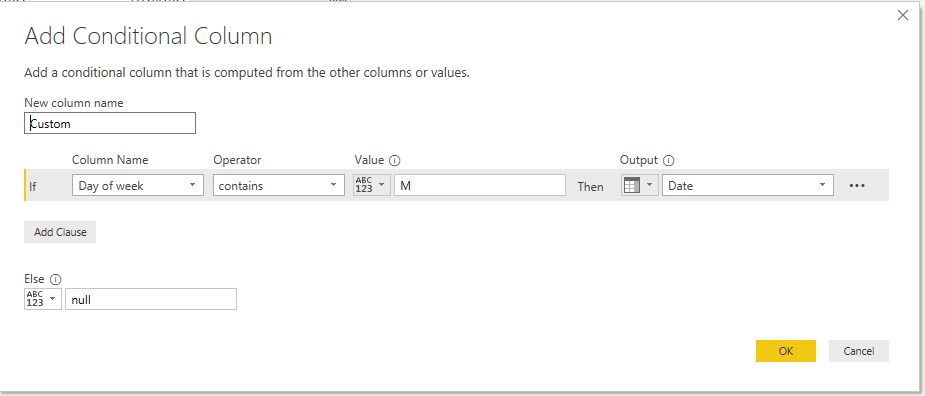Click the info icon next to Else
The height and width of the screenshot is (396, 925).
click(x=56, y=280)
